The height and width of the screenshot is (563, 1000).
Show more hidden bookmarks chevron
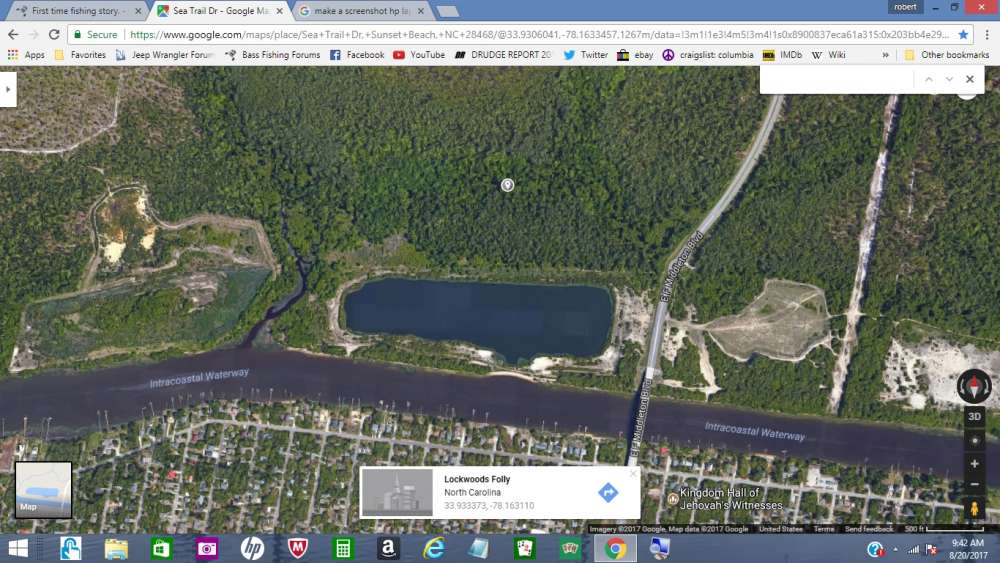[x=885, y=55]
